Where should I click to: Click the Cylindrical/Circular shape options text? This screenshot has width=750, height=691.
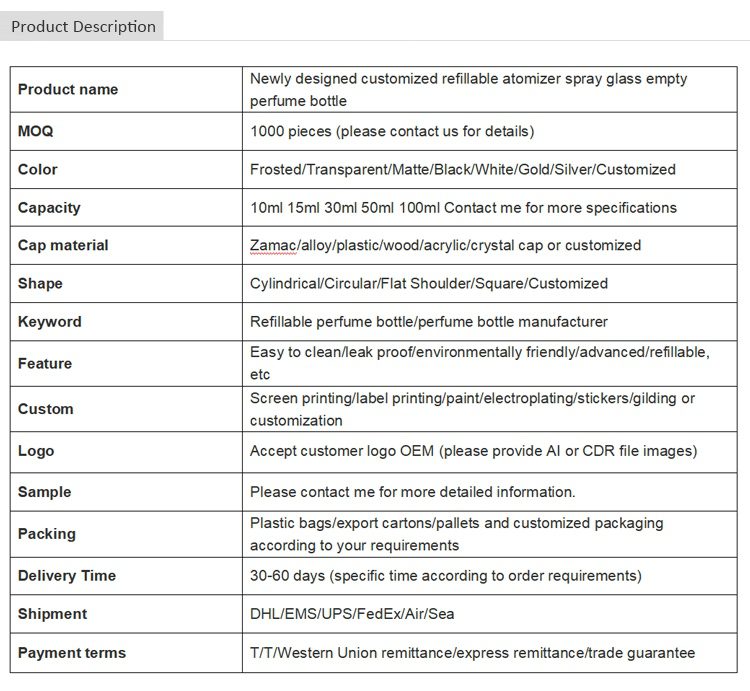click(429, 284)
